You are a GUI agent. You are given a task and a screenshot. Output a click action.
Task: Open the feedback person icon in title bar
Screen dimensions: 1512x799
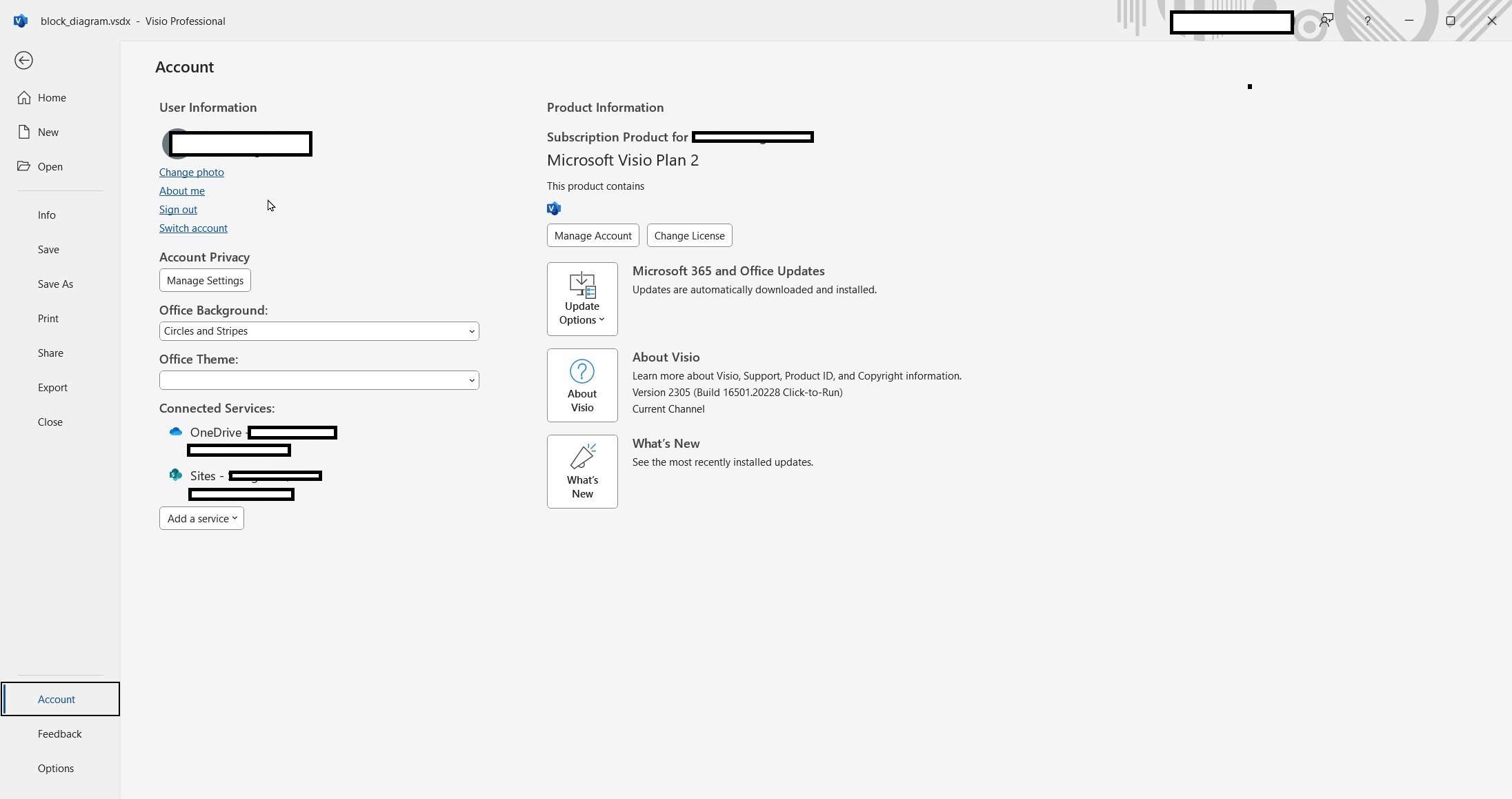[1326, 21]
